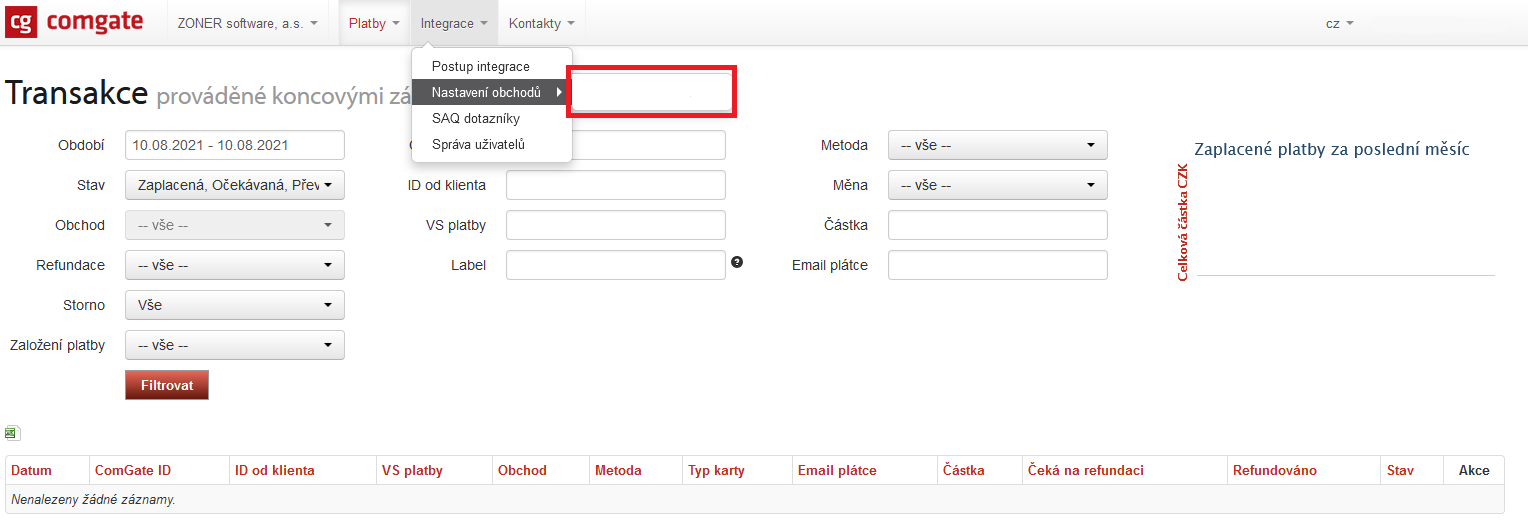Open the ZONER software account dropdown

(x=247, y=23)
